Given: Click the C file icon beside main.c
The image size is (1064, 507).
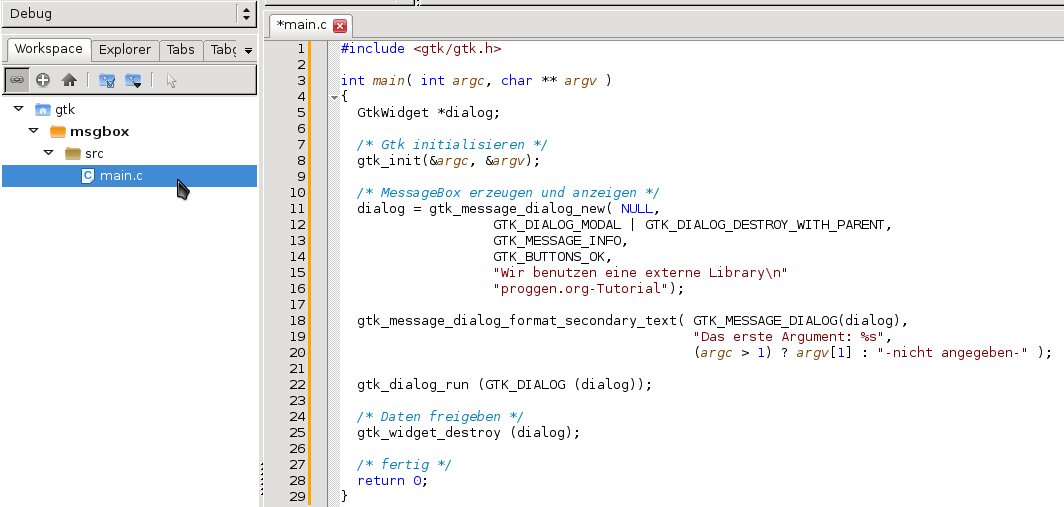Looking at the screenshot, I should (88, 176).
